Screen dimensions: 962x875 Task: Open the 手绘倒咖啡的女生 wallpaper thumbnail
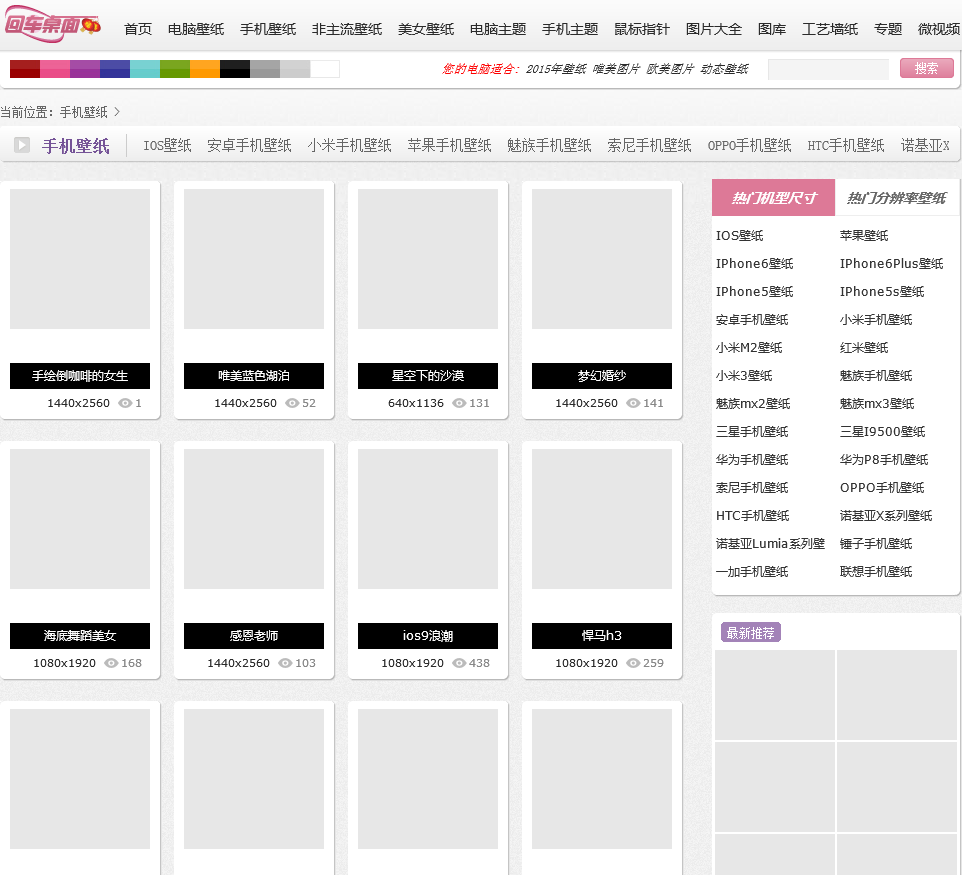(80, 259)
